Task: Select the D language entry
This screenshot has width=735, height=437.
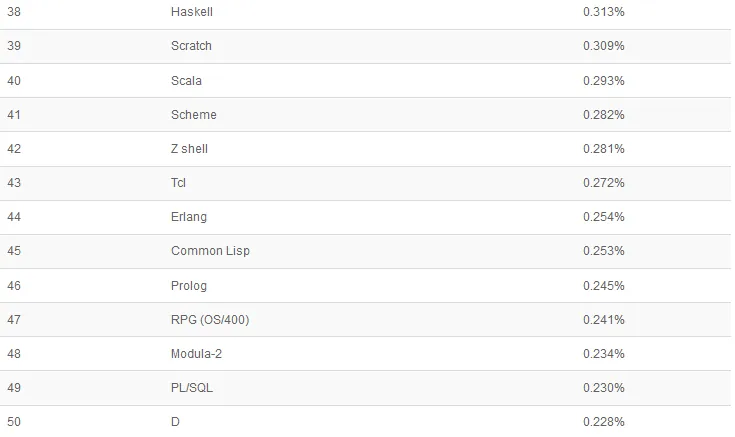Action: click(x=175, y=422)
